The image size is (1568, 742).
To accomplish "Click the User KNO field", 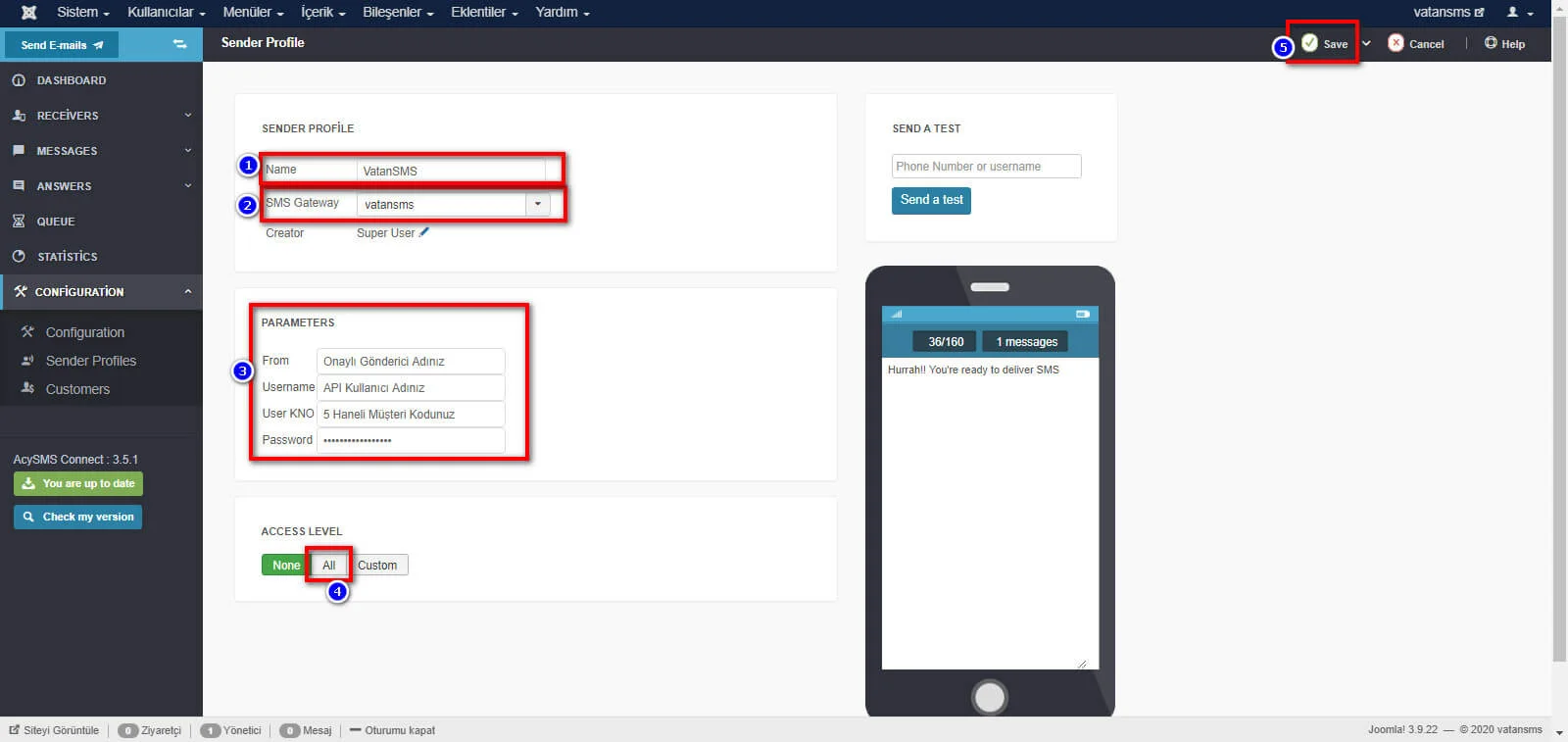I will (x=411, y=415).
